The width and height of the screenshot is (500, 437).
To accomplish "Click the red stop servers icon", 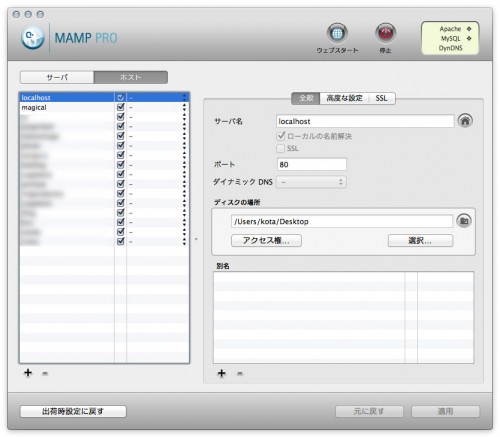I will (385, 33).
